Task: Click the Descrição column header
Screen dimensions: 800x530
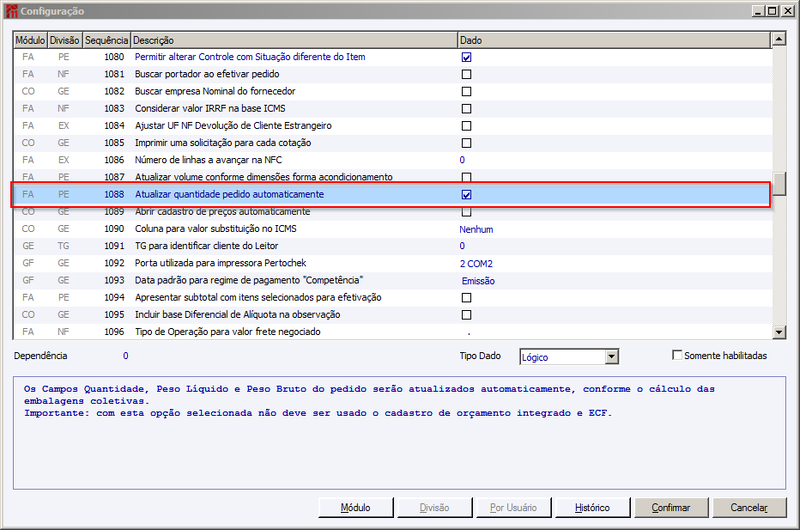Action: pyautogui.click(x=294, y=40)
